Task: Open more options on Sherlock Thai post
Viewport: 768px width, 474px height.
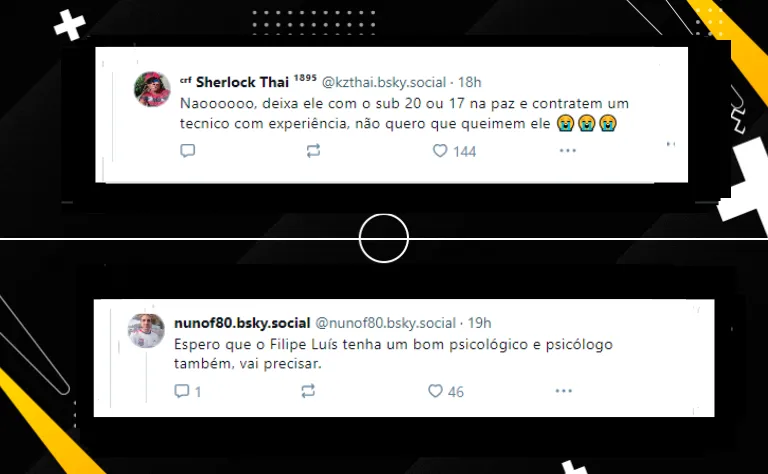Action: [568, 151]
